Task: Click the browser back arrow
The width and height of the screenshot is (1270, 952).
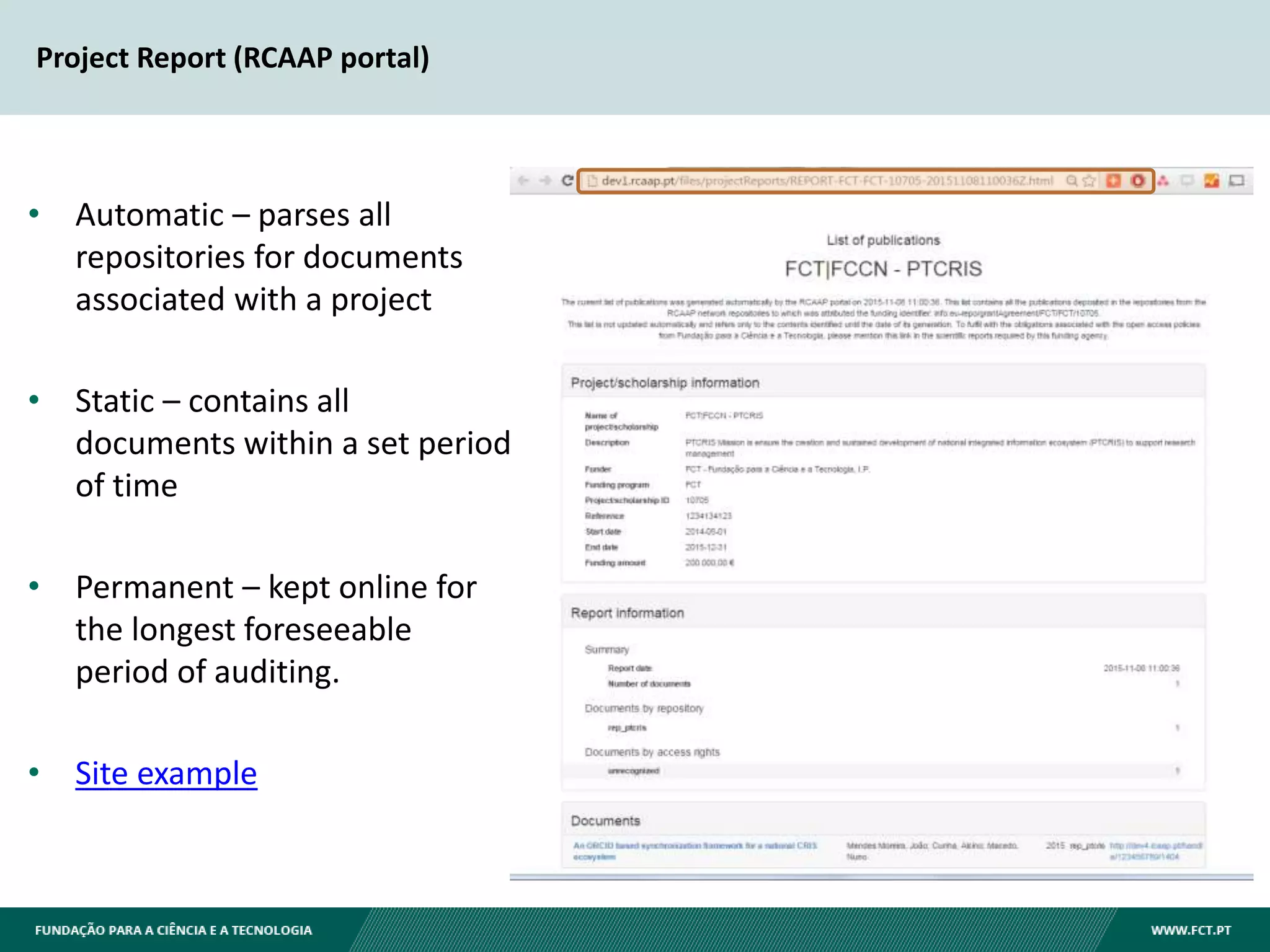Action: [x=523, y=180]
